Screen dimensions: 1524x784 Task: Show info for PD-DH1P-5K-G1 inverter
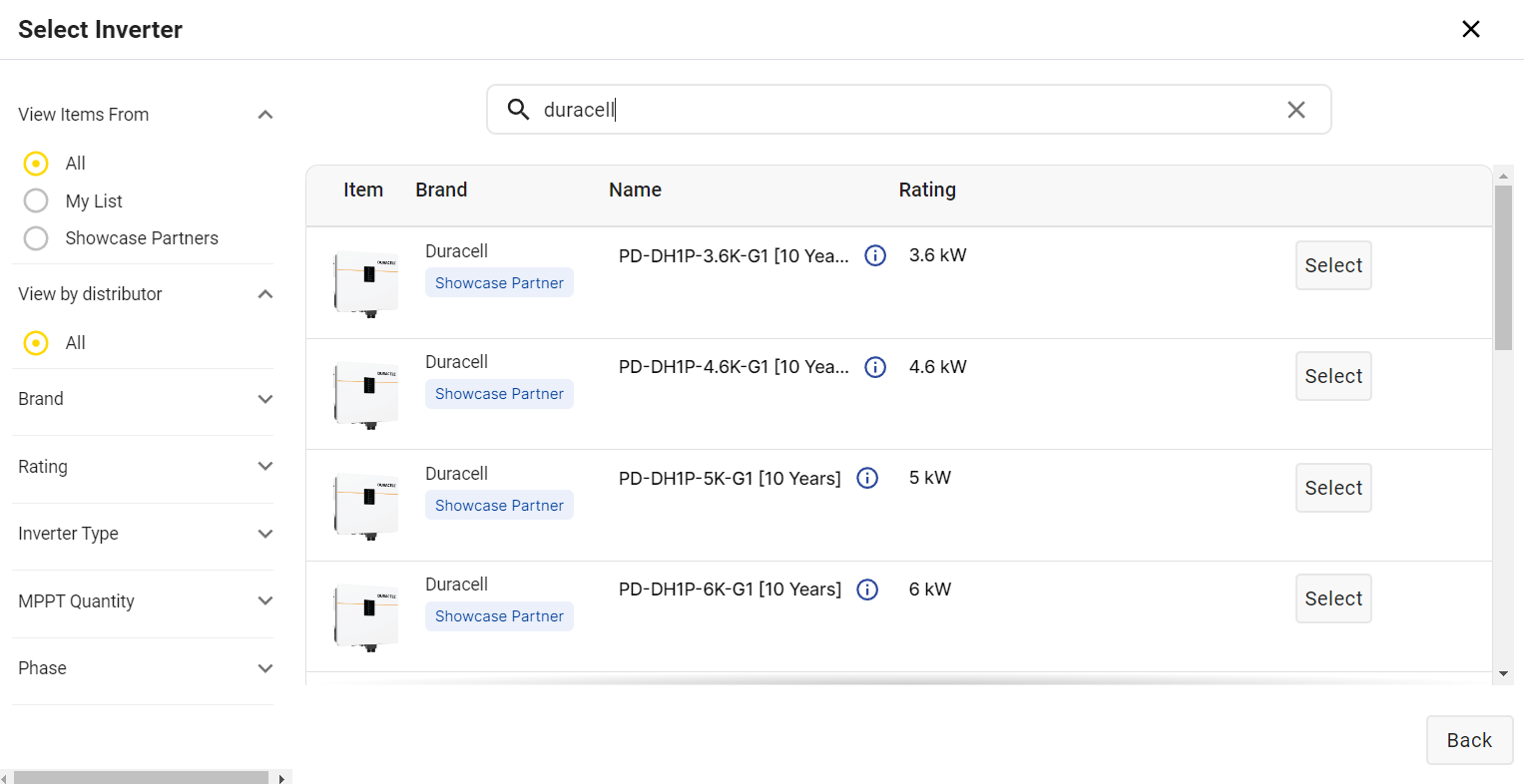[x=868, y=478]
